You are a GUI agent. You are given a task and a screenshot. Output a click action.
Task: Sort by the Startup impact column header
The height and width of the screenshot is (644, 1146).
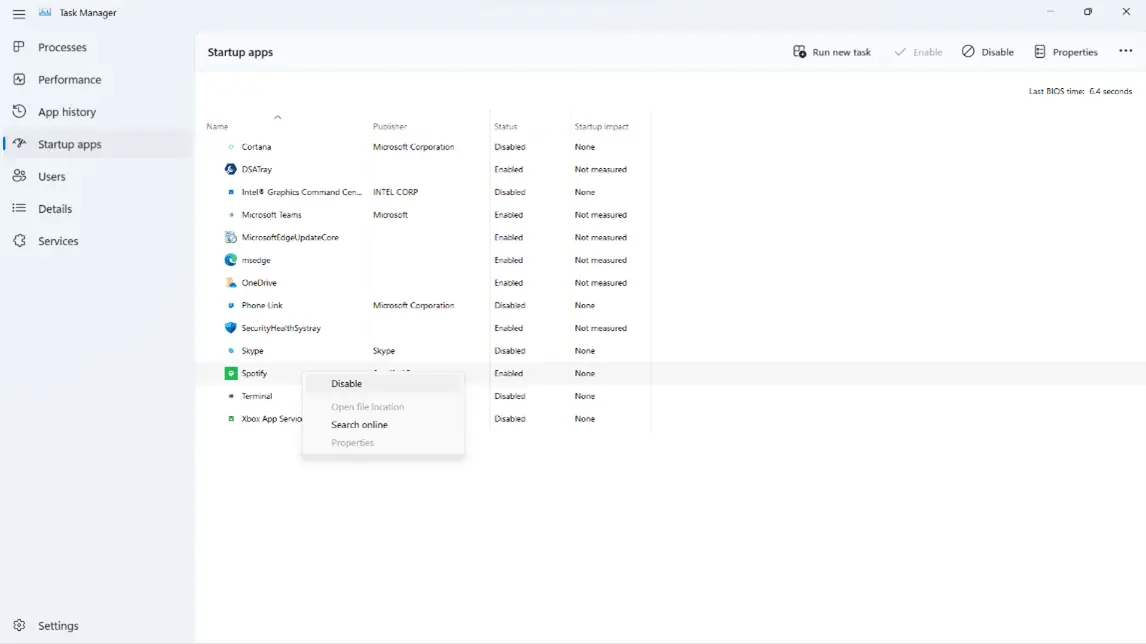point(602,126)
